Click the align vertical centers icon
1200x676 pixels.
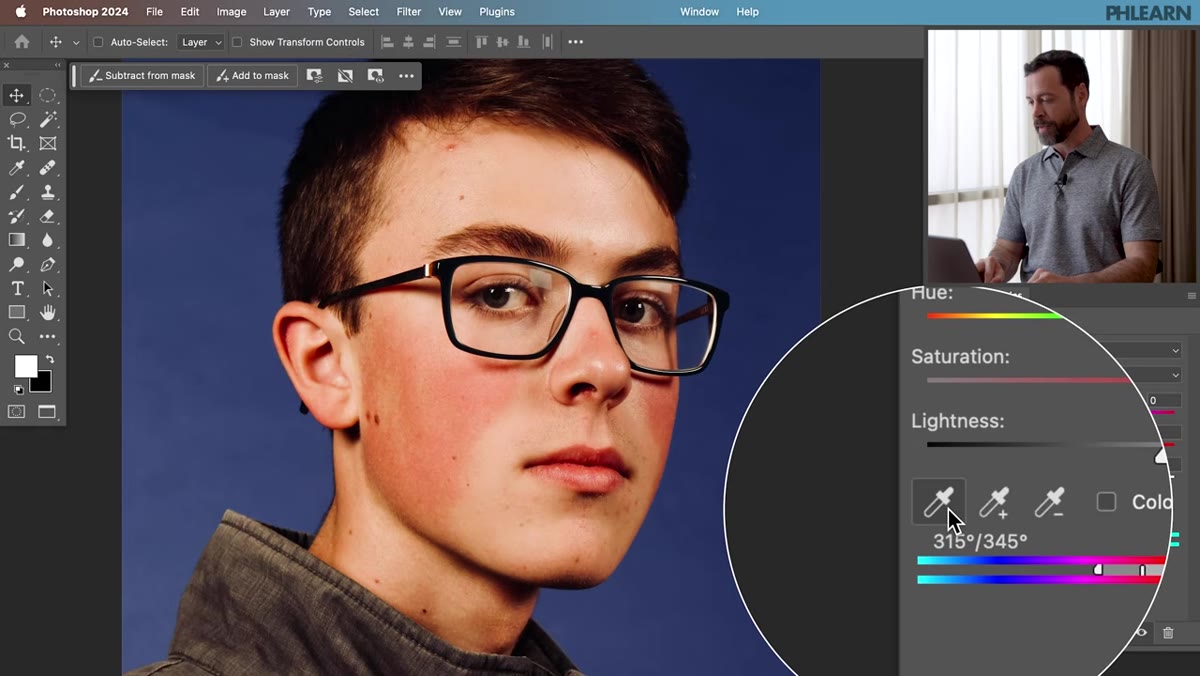502,42
